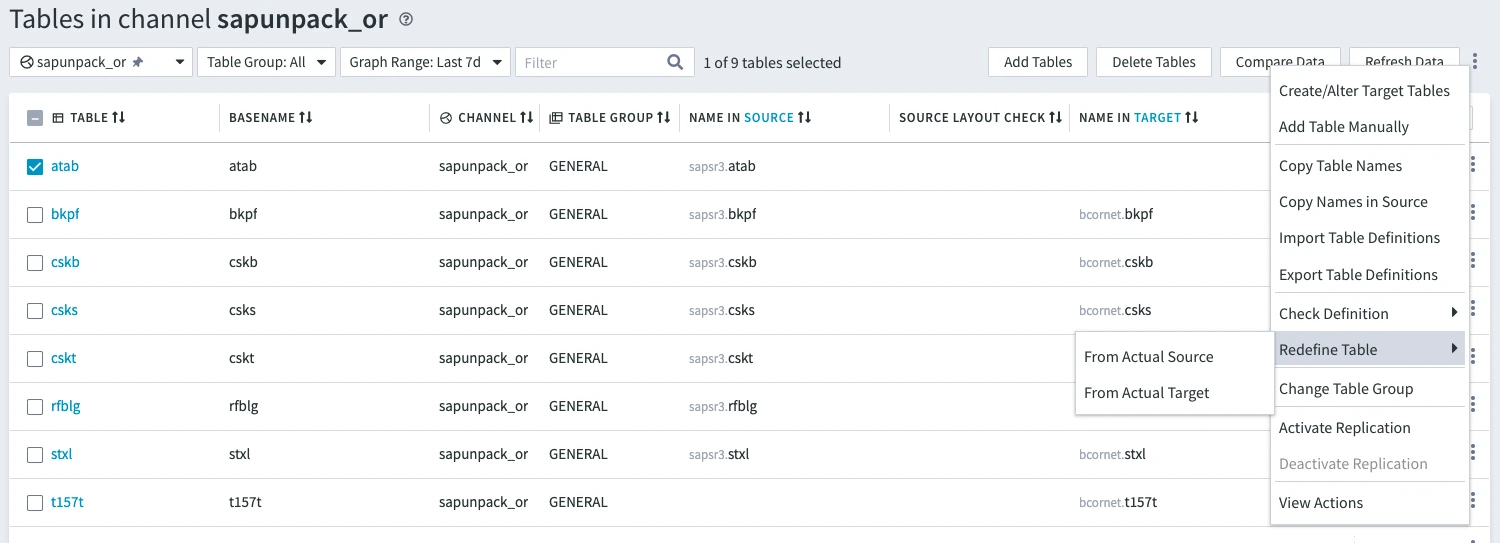Toggle the select-all header checkbox

[x=35, y=118]
